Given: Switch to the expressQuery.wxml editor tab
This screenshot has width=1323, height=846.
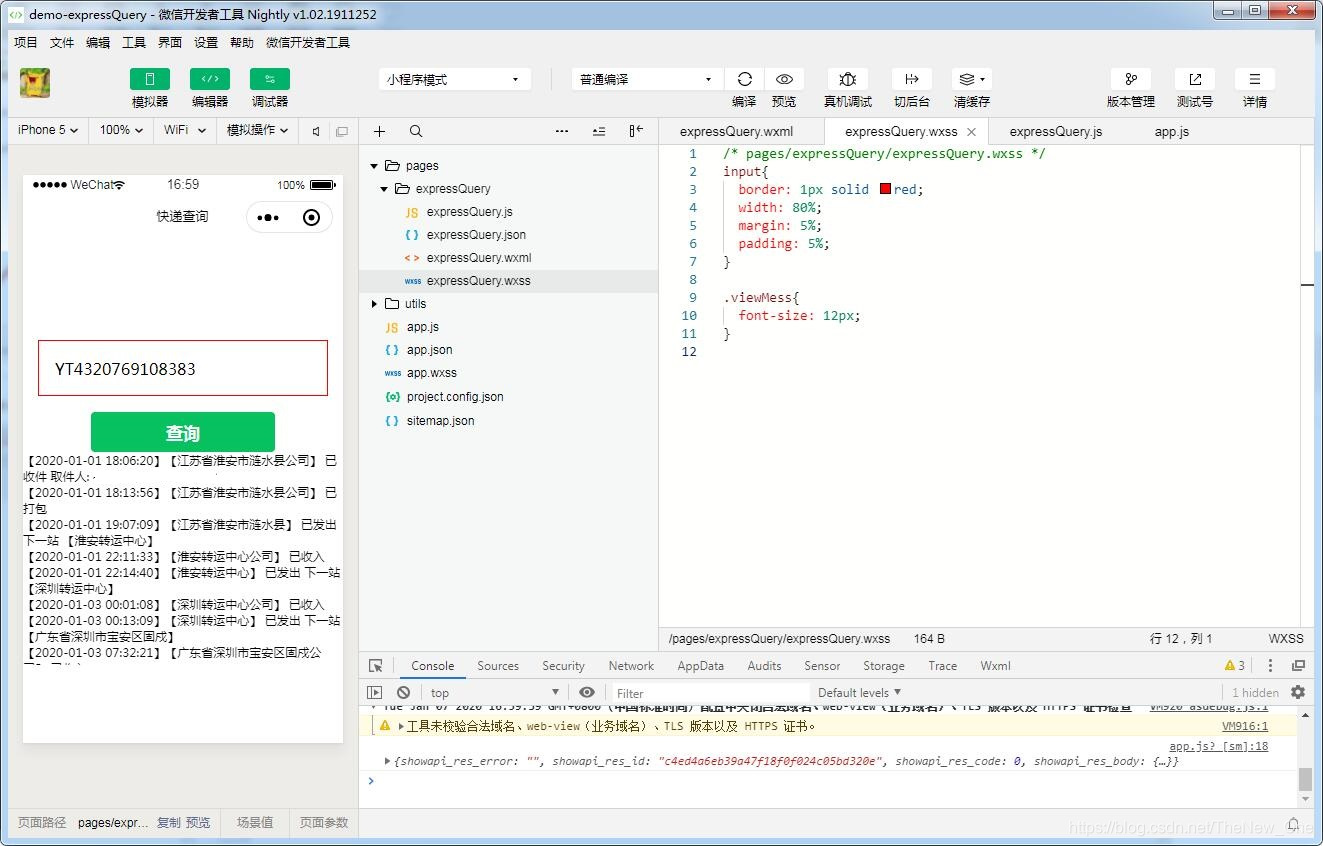Looking at the screenshot, I should pyautogui.click(x=736, y=131).
